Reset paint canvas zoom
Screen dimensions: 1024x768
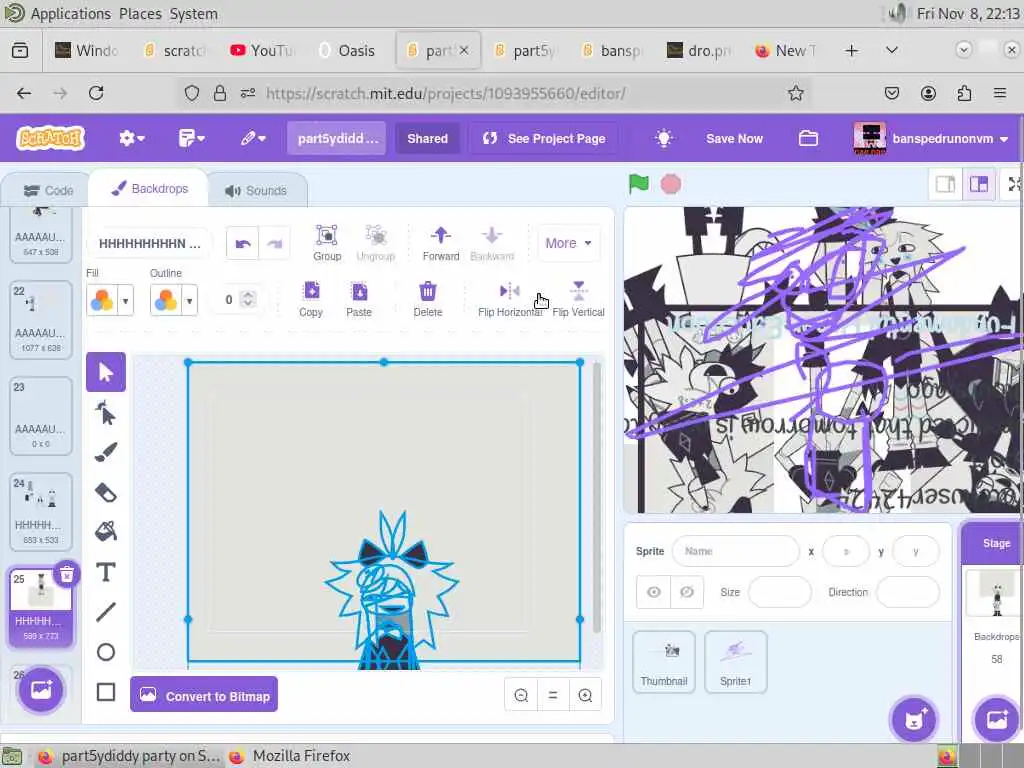click(553, 696)
